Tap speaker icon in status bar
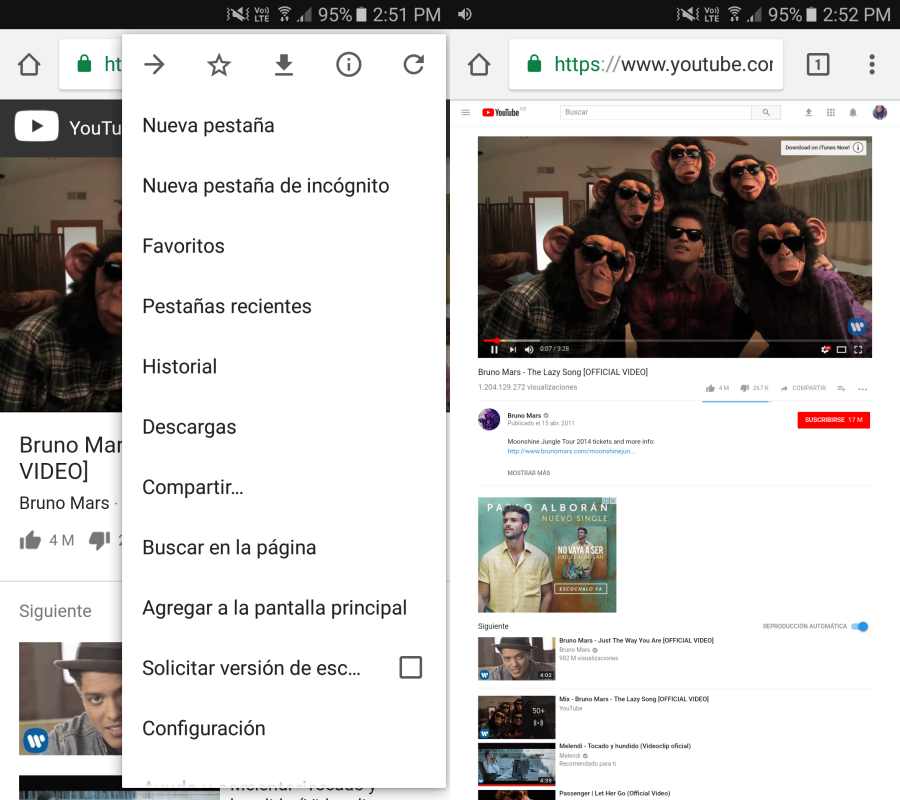The height and width of the screenshot is (800, 900). click(x=465, y=14)
